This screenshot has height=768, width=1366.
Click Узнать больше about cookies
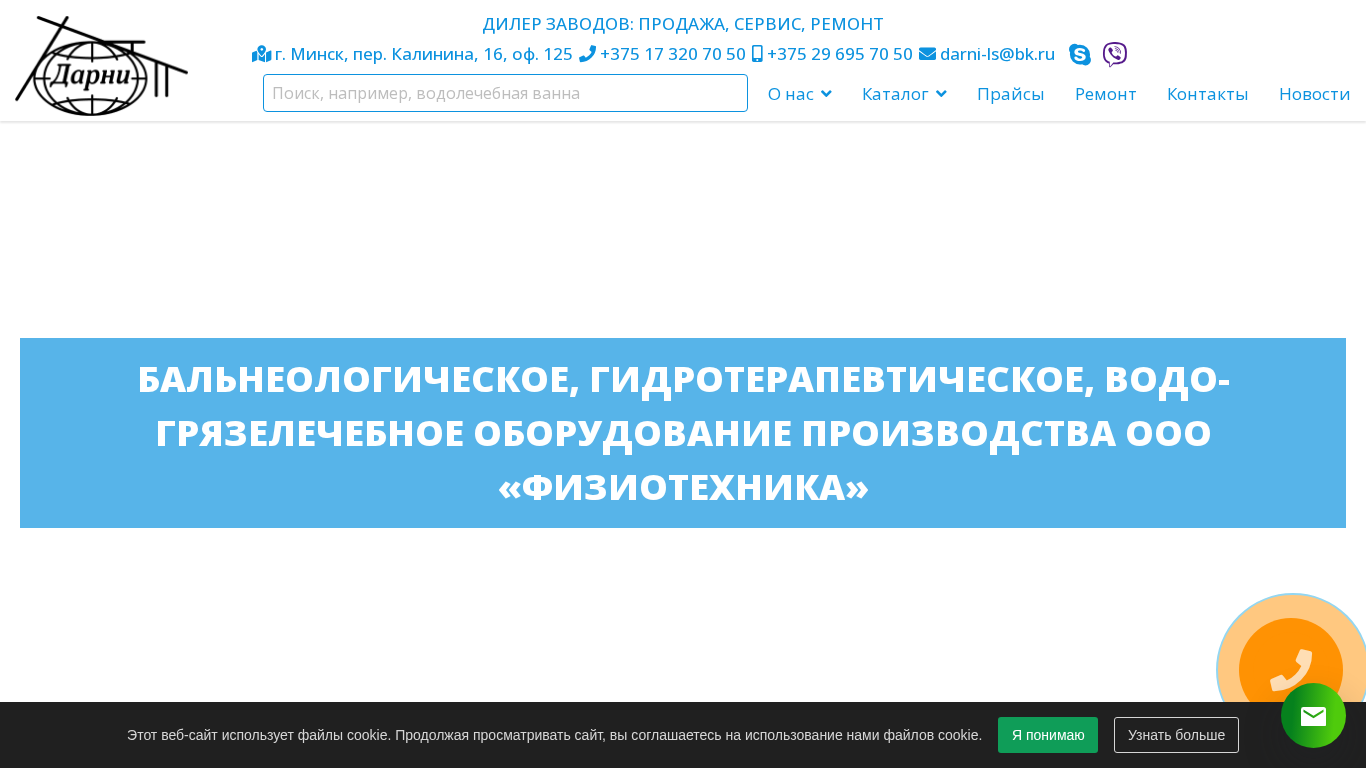point(1176,735)
